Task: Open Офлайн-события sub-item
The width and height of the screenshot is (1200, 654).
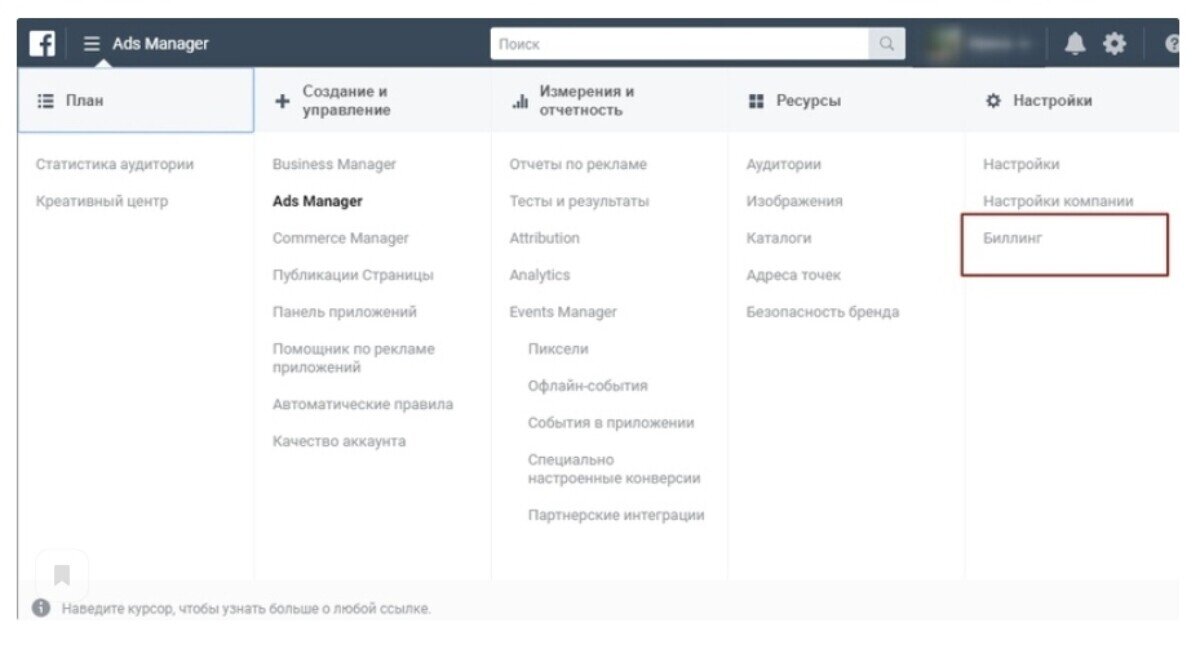Action: 588,386
